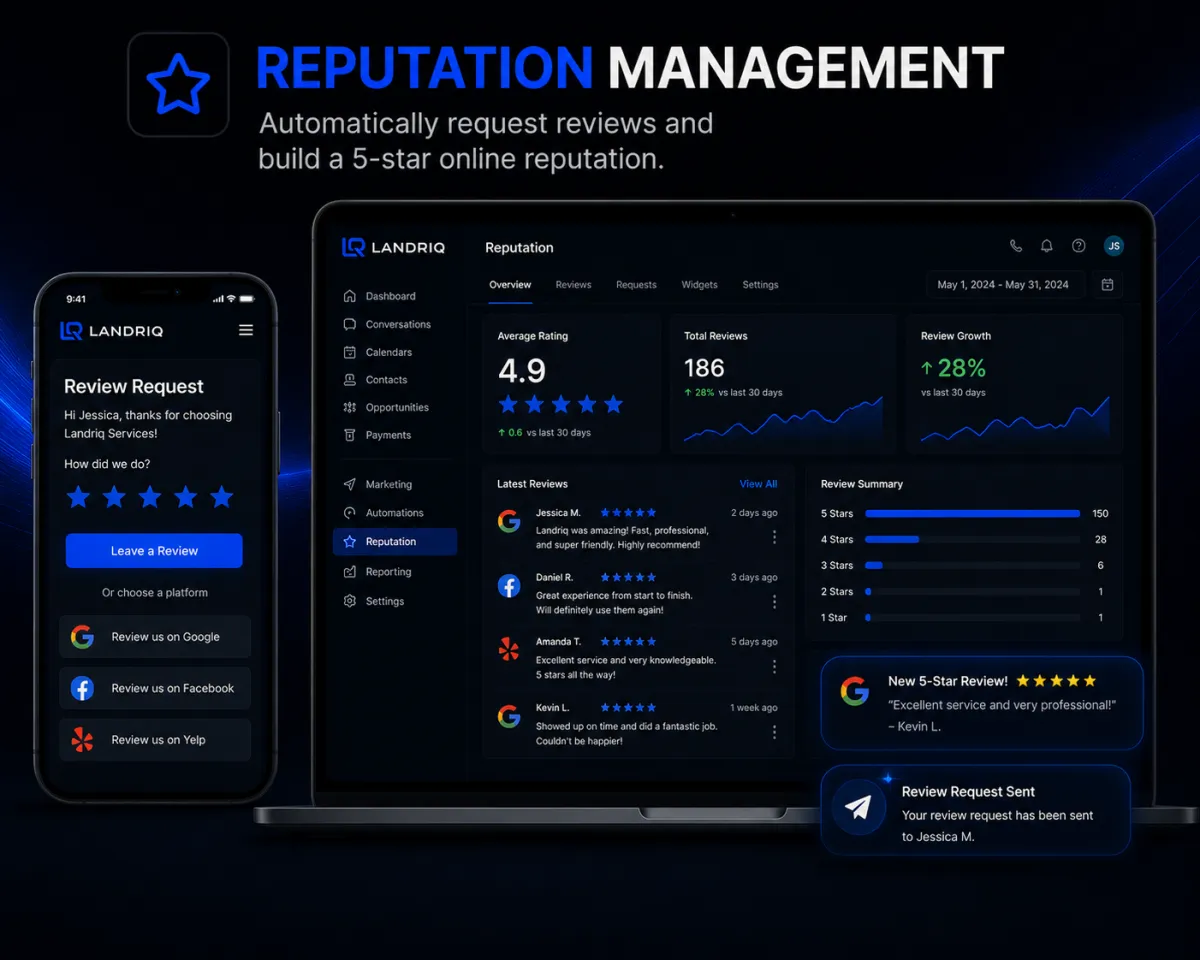Screen dimensions: 1200x960
Task: Switch to the Overview tab
Action: point(510,285)
